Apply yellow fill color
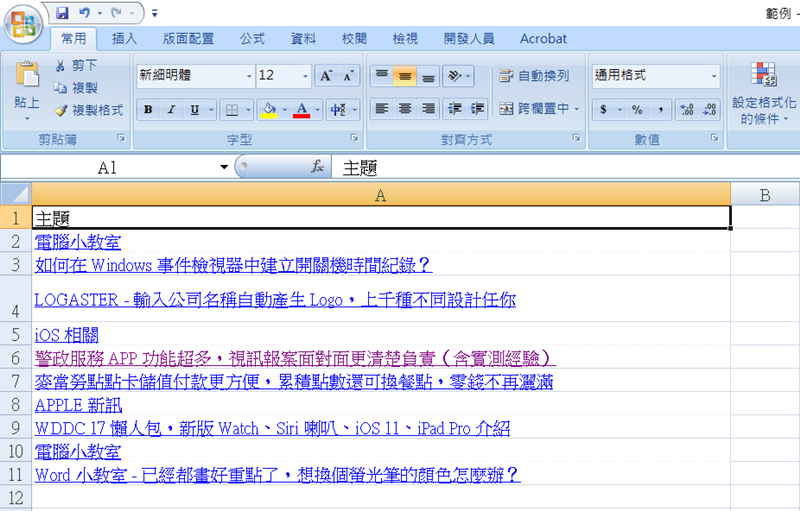Viewport: 800px width, 511px height. click(269, 110)
